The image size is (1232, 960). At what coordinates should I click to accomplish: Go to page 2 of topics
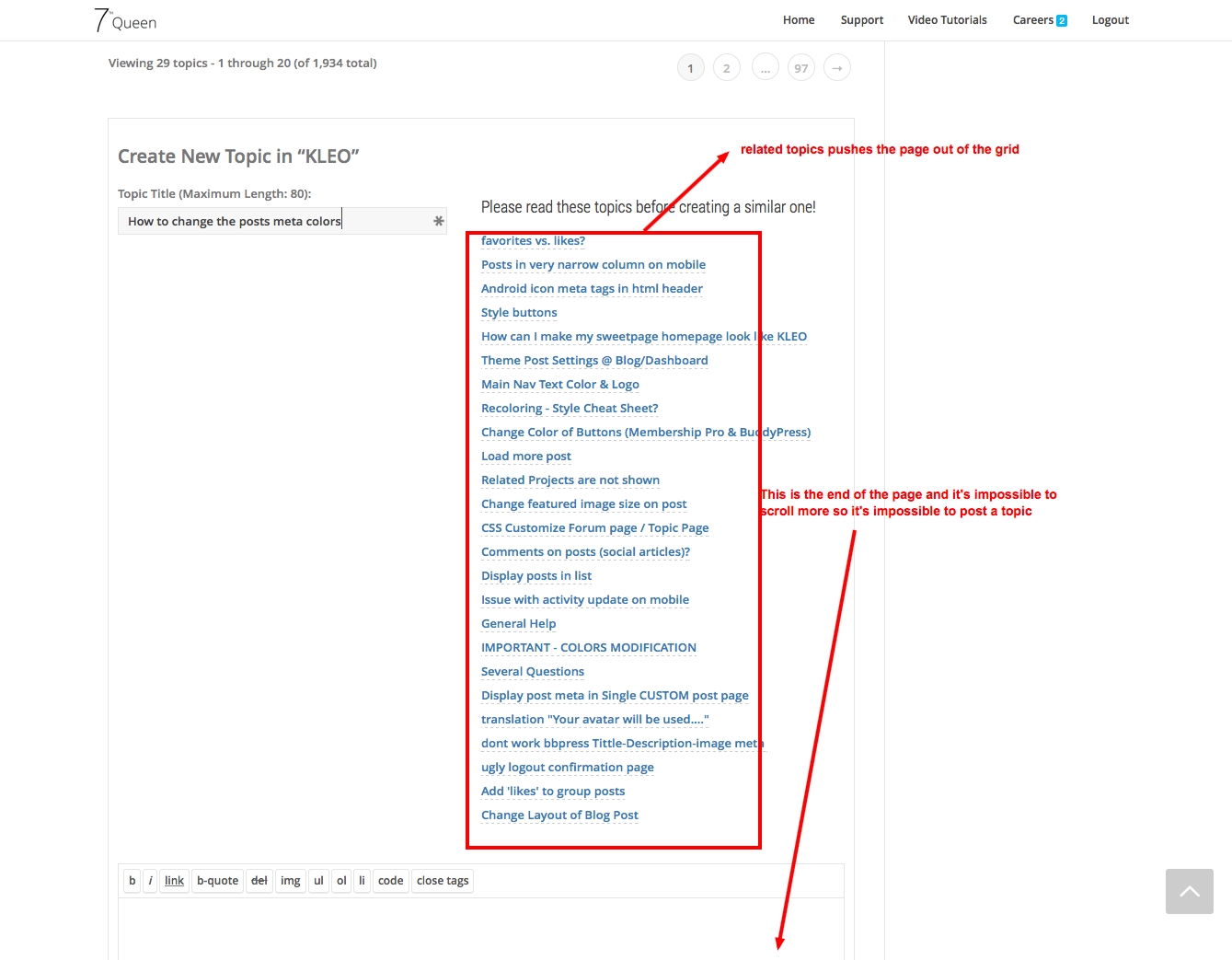[726, 68]
